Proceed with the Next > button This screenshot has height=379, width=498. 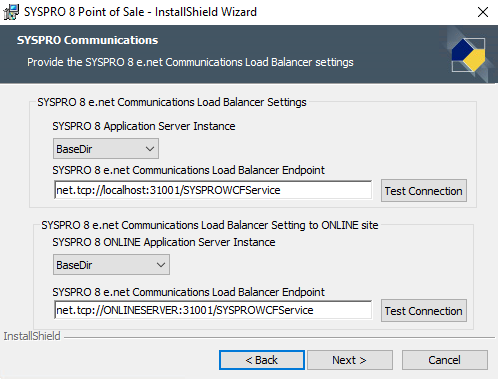(x=350, y=360)
